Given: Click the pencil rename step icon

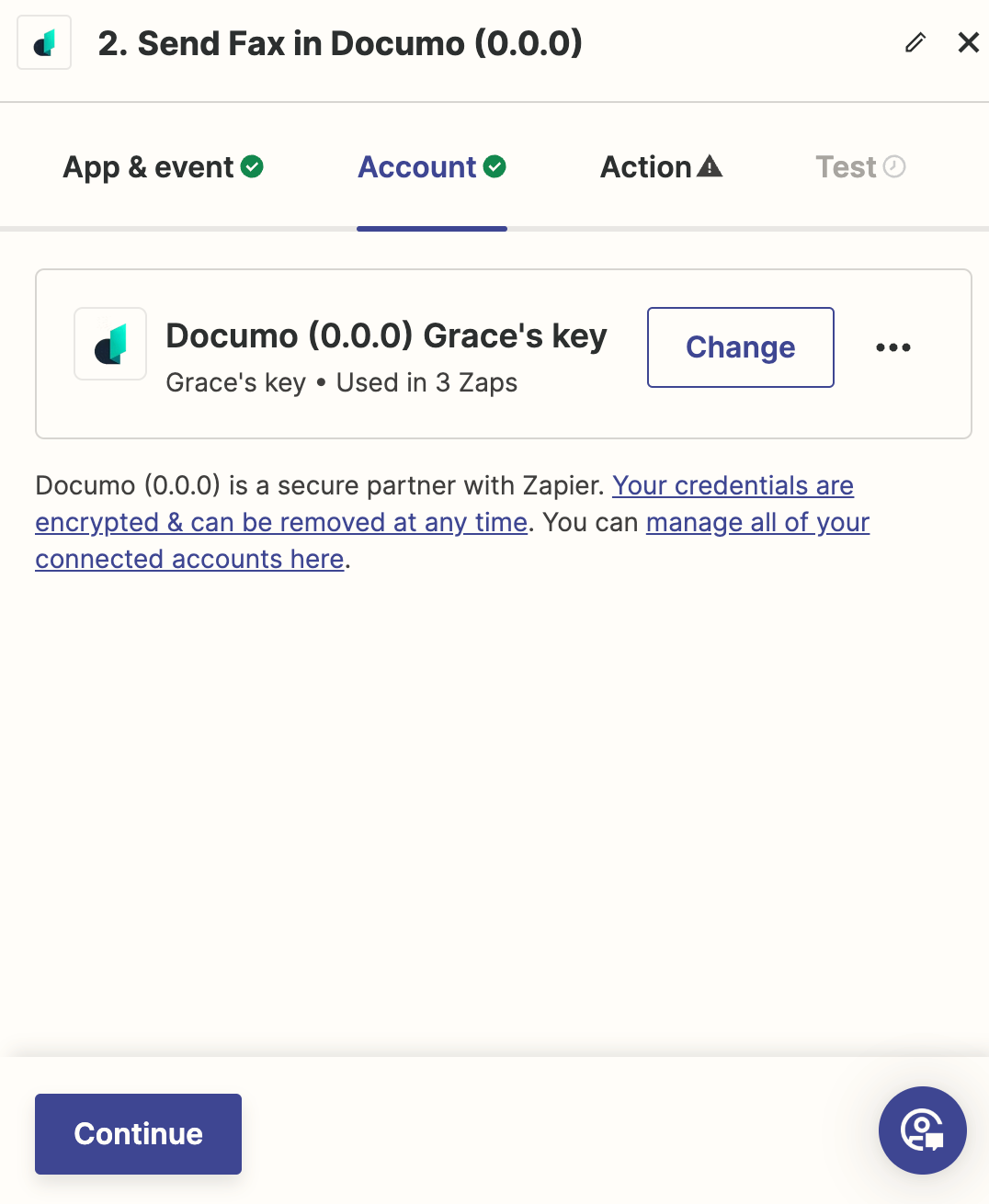Looking at the screenshot, I should [915, 42].
